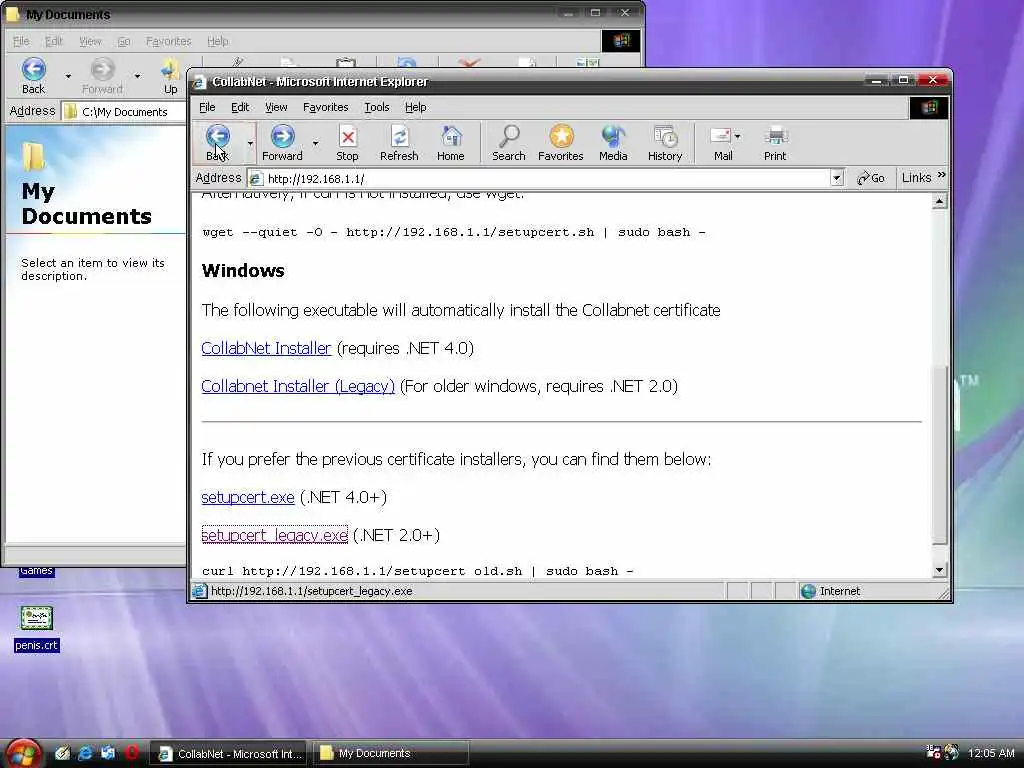Download setupcert.exe via its link

pos(248,497)
